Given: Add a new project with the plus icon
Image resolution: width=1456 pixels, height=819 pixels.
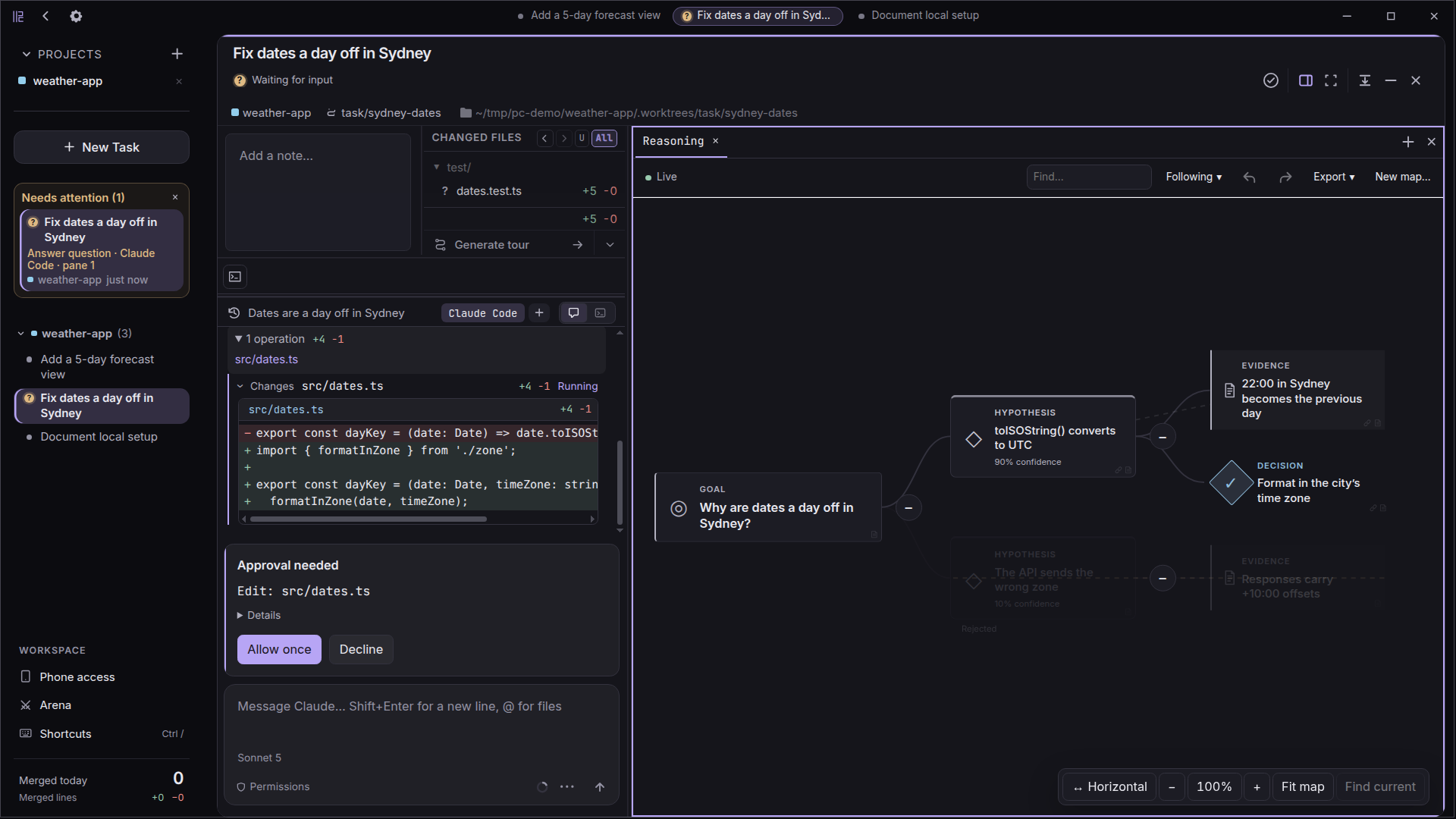Looking at the screenshot, I should [177, 54].
